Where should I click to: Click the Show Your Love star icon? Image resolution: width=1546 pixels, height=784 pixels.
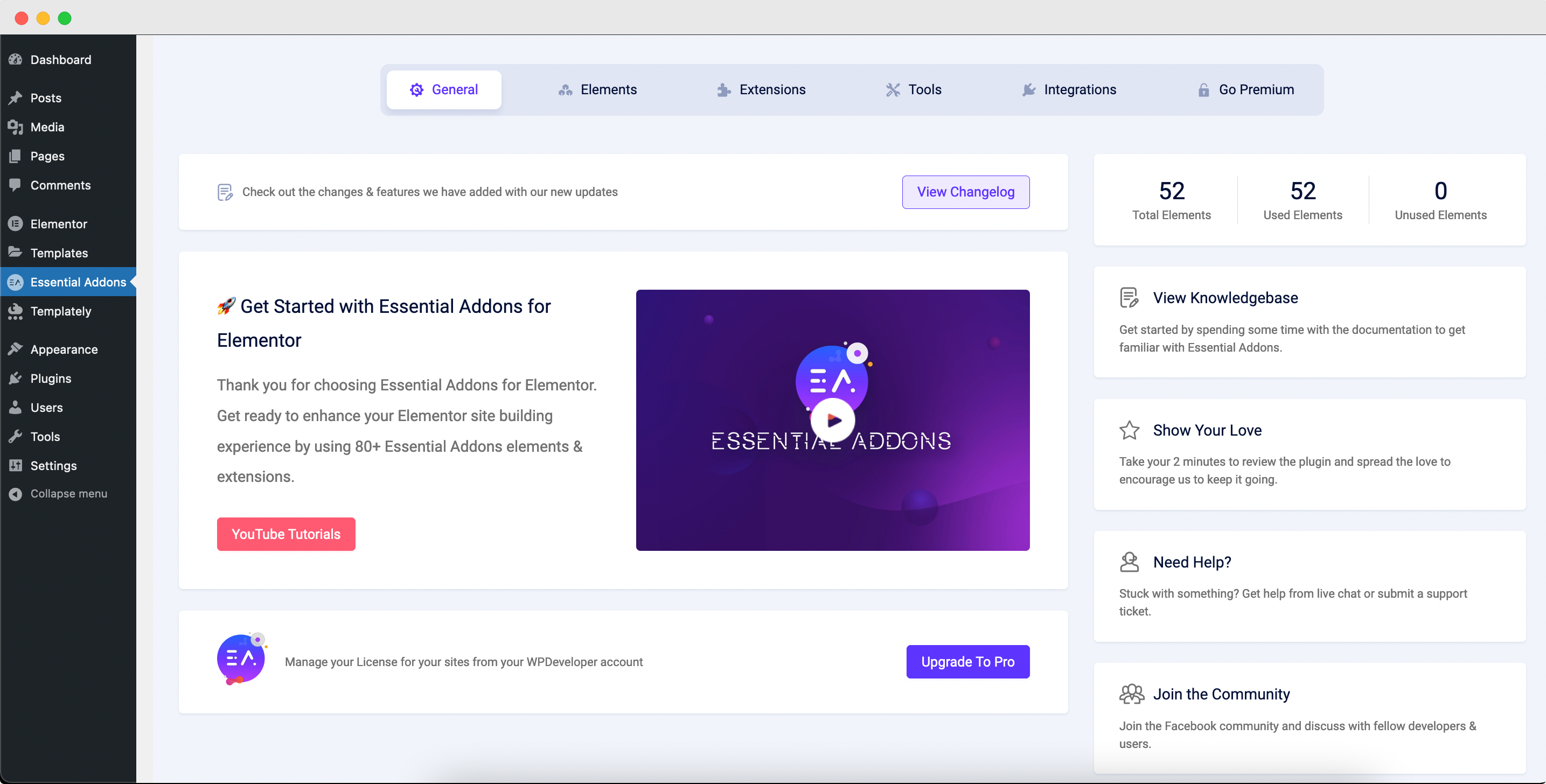[x=1129, y=430]
